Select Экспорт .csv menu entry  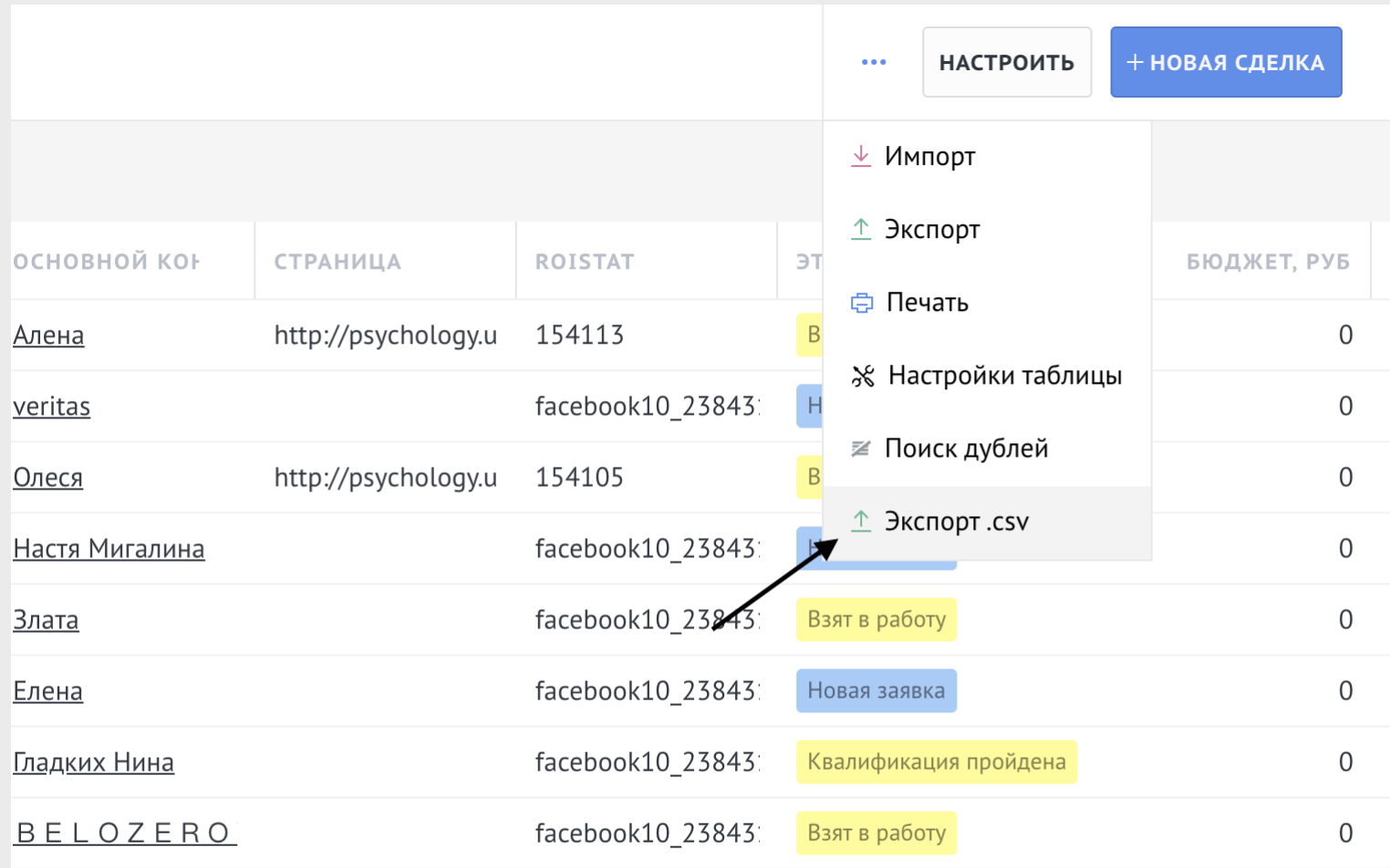click(x=957, y=522)
